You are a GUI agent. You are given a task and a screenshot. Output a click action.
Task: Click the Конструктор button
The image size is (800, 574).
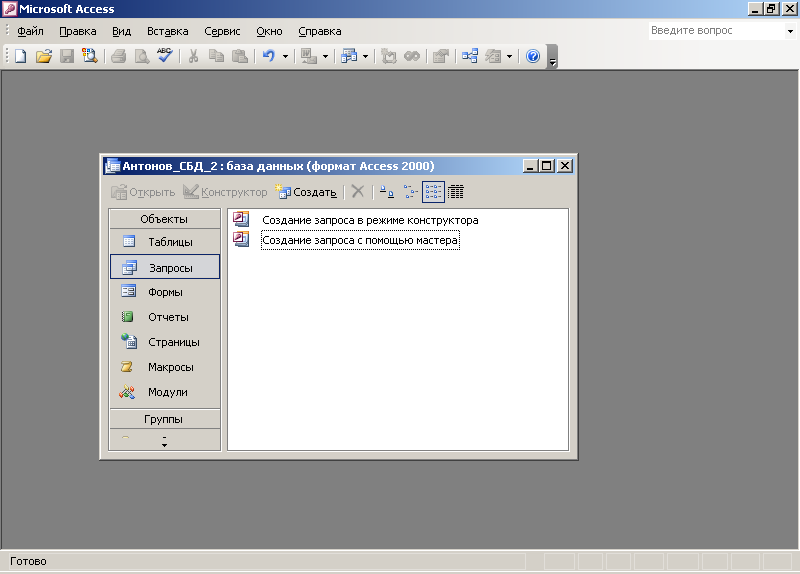coord(225,192)
